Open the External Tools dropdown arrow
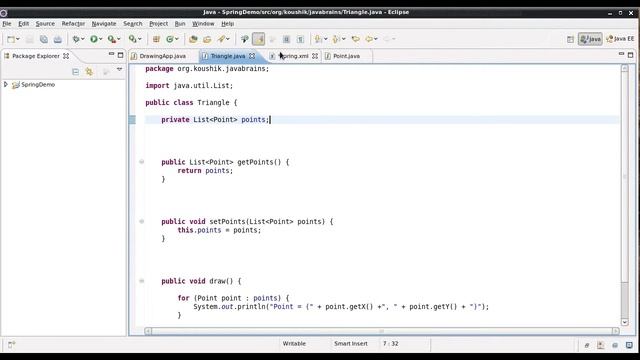Viewport: 640px width, 360px height. point(118,39)
